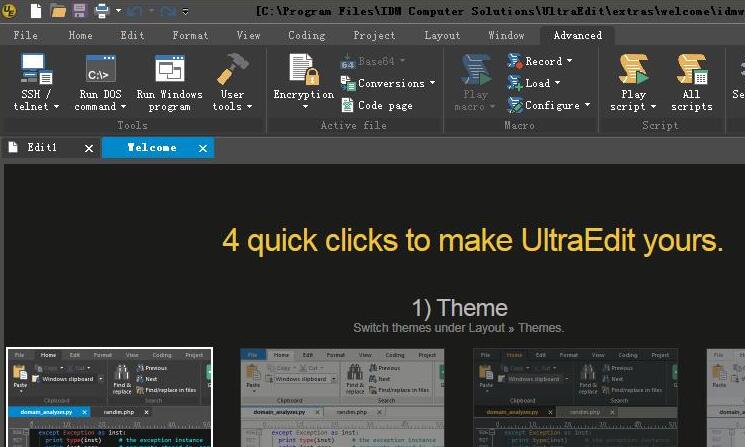This screenshot has height=447, width=745.
Task: Expand the Conversions dropdown arrow
Action: click(x=432, y=83)
